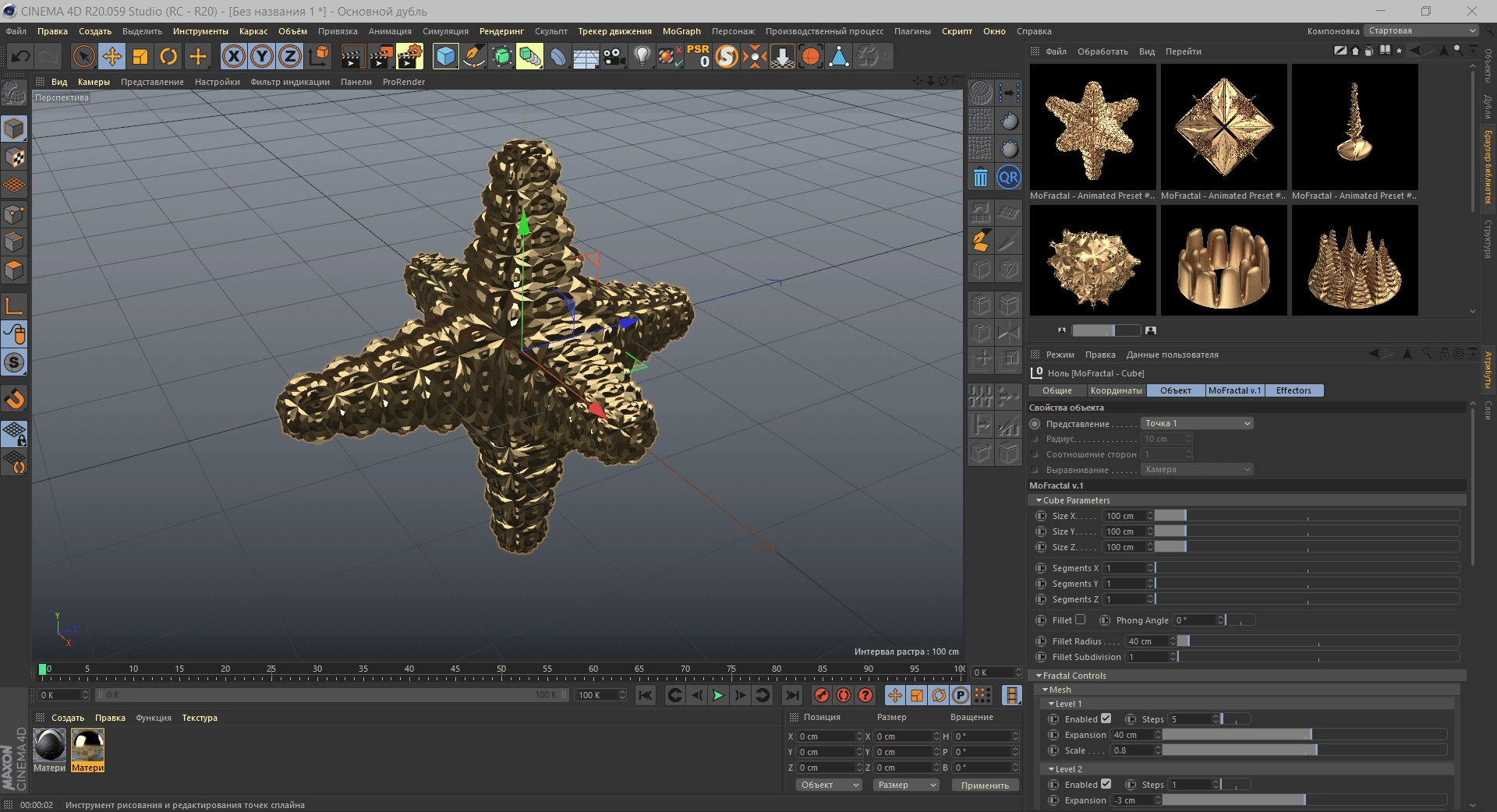The width and height of the screenshot is (1497, 812).
Task: Open material manager Создать menu
Action: tap(68, 718)
